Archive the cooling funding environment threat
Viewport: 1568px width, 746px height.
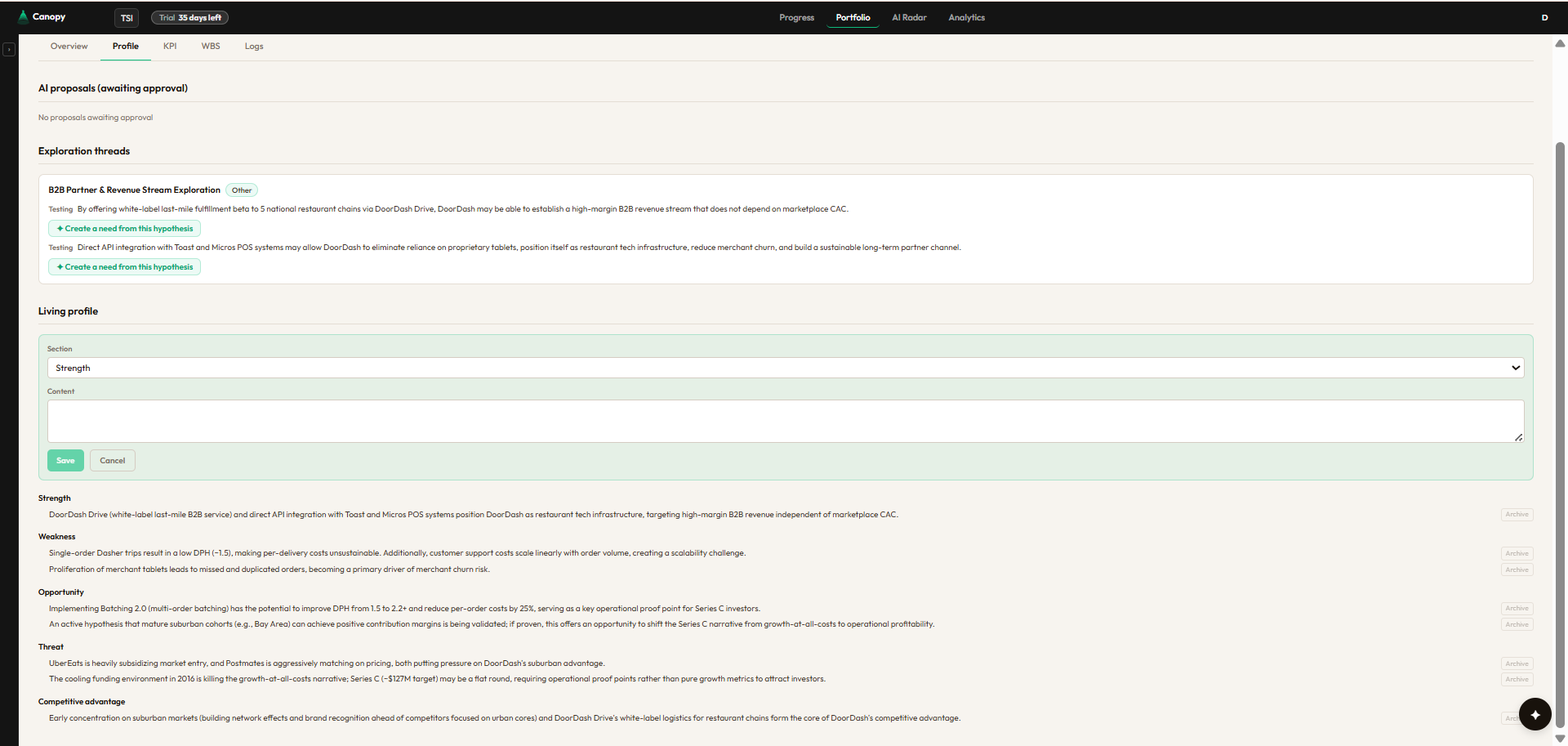point(1517,679)
